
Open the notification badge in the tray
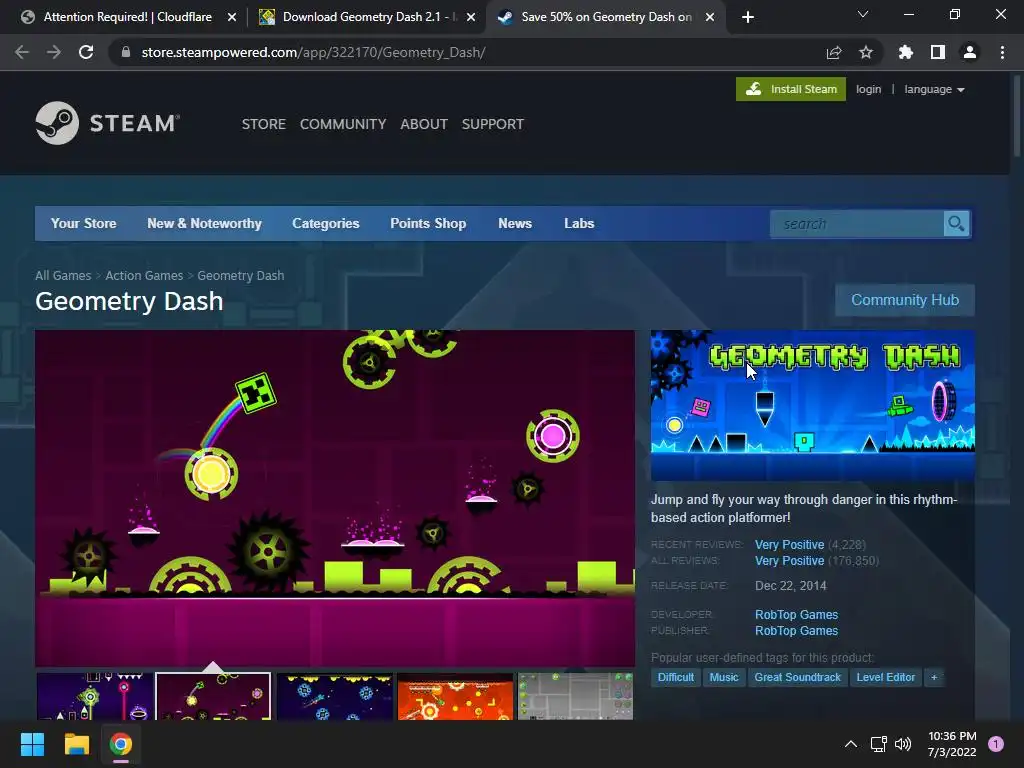pos(996,744)
